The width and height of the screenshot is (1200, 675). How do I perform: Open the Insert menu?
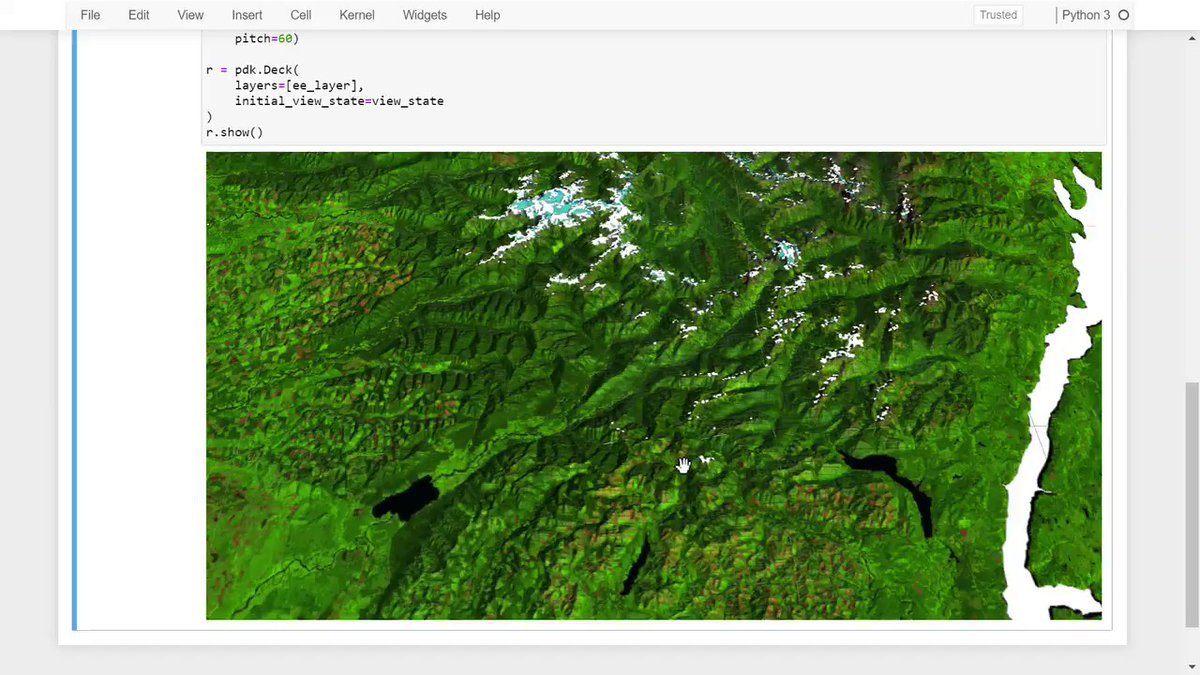[247, 15]
